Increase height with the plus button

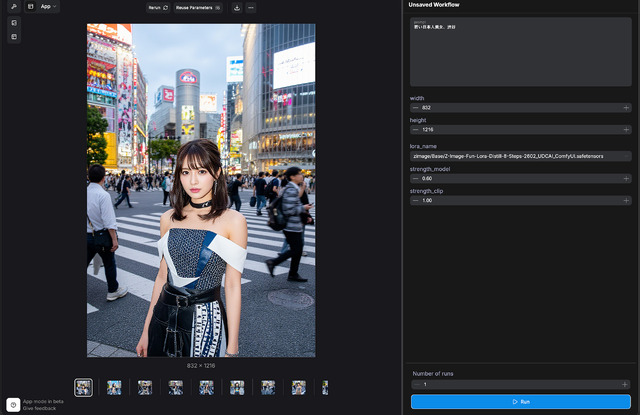tap(626, 129)
